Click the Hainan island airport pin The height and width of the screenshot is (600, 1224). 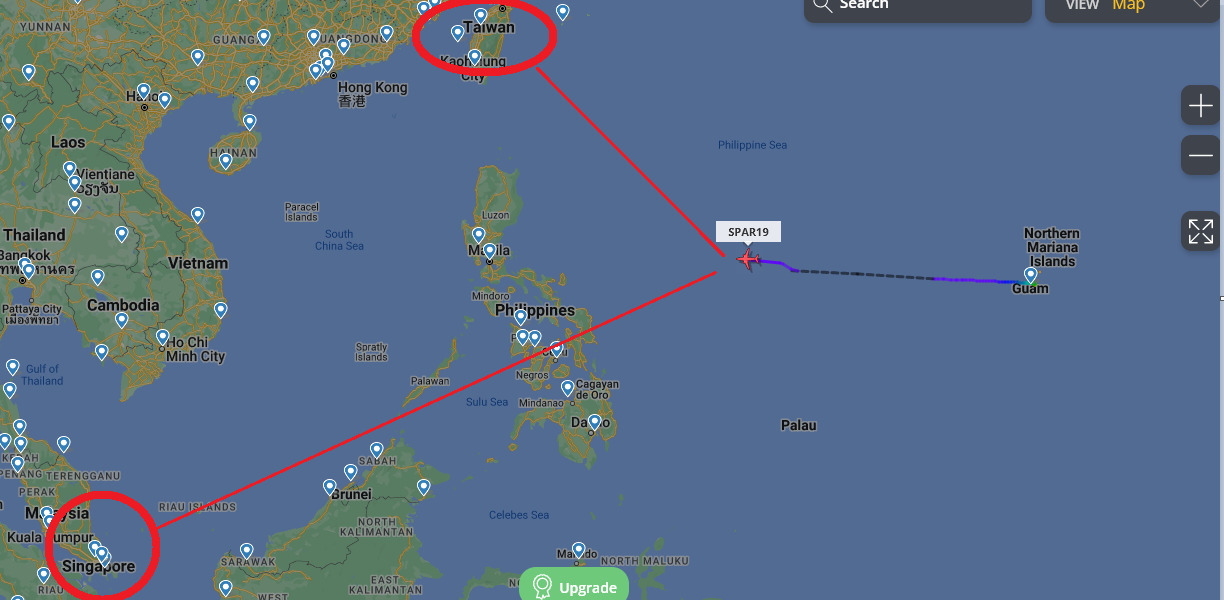(x=226, y=160)
